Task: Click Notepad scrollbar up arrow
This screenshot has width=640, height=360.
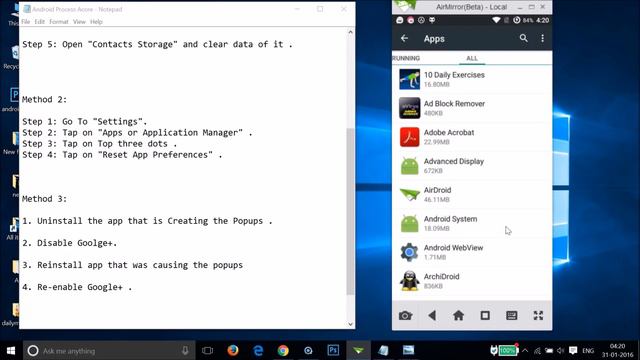Action: [x=351, y=32]
